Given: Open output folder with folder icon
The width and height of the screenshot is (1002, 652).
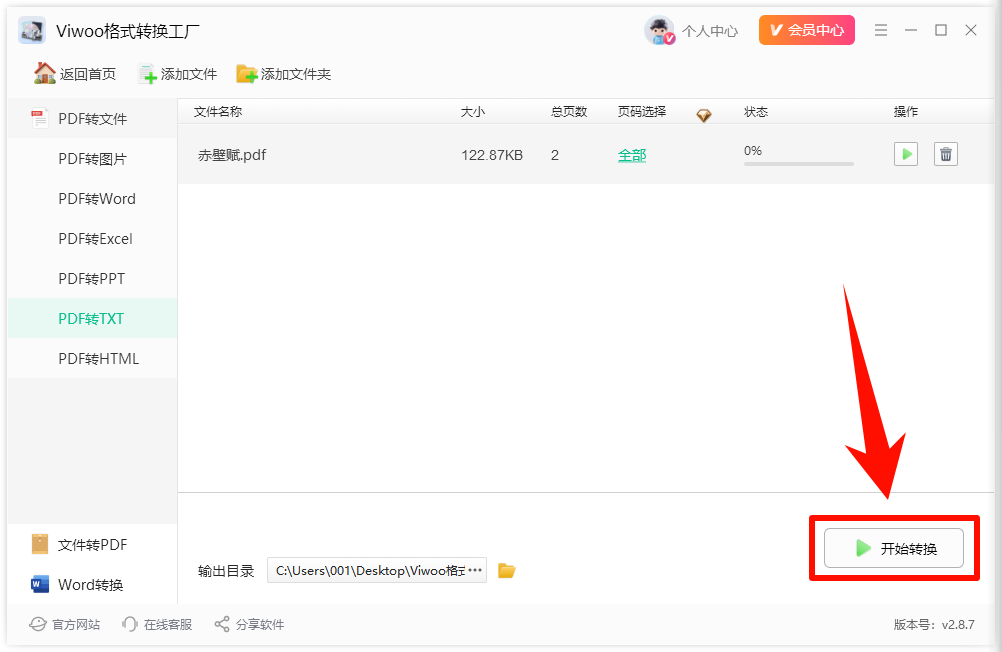Looking at the screenshot, I should click(x=507, y=570).
